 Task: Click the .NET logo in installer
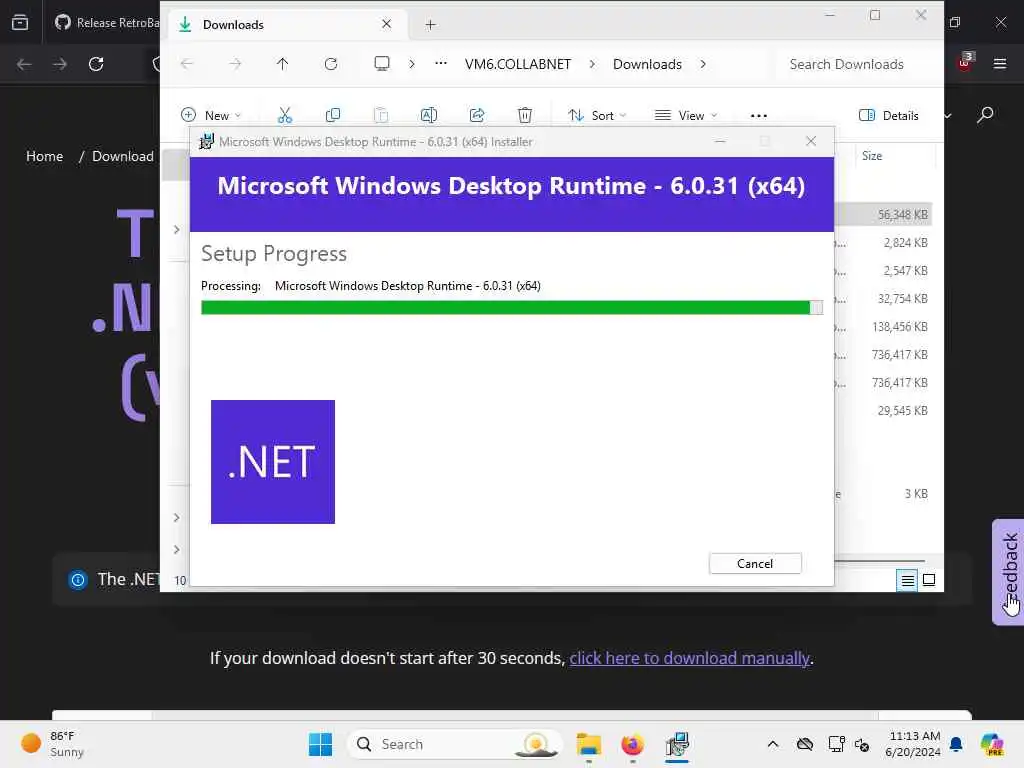[273, 462]
